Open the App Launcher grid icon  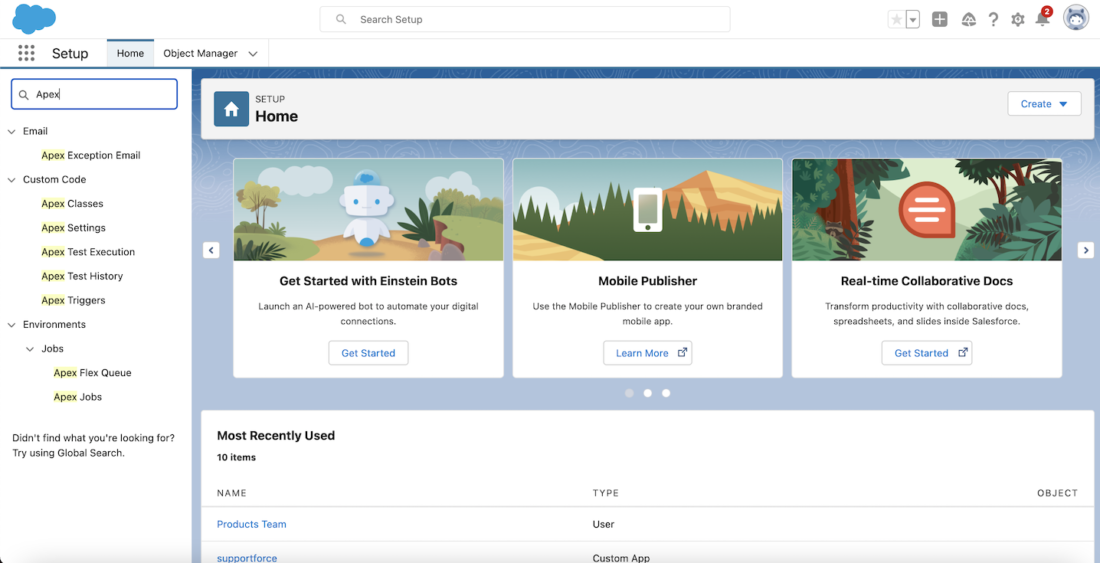[26, 53]
